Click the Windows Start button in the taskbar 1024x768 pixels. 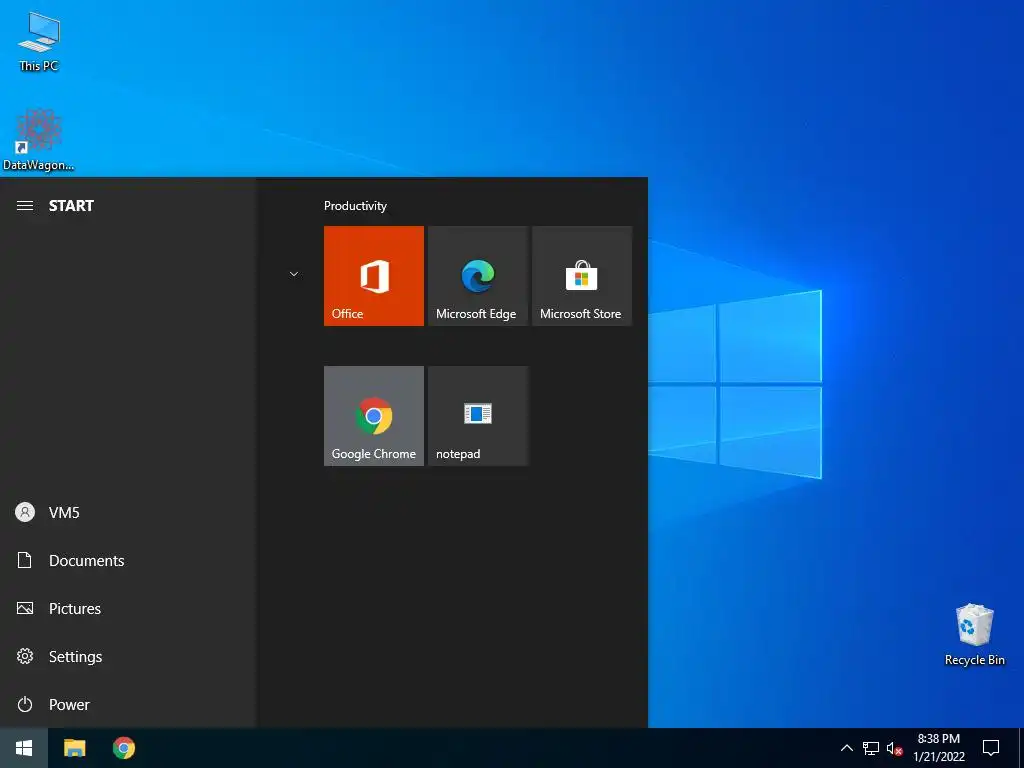[24, 748]
